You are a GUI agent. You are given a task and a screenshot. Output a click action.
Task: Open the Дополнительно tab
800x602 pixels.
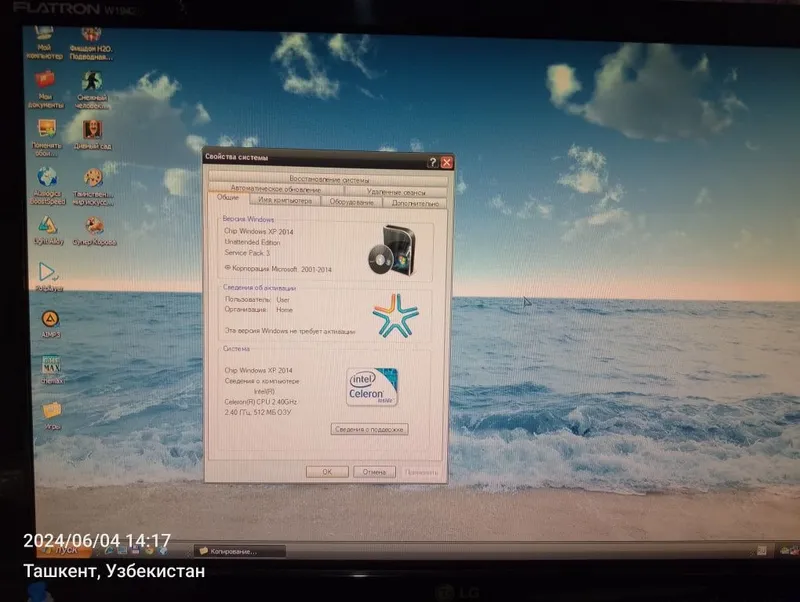click(415, 203)
